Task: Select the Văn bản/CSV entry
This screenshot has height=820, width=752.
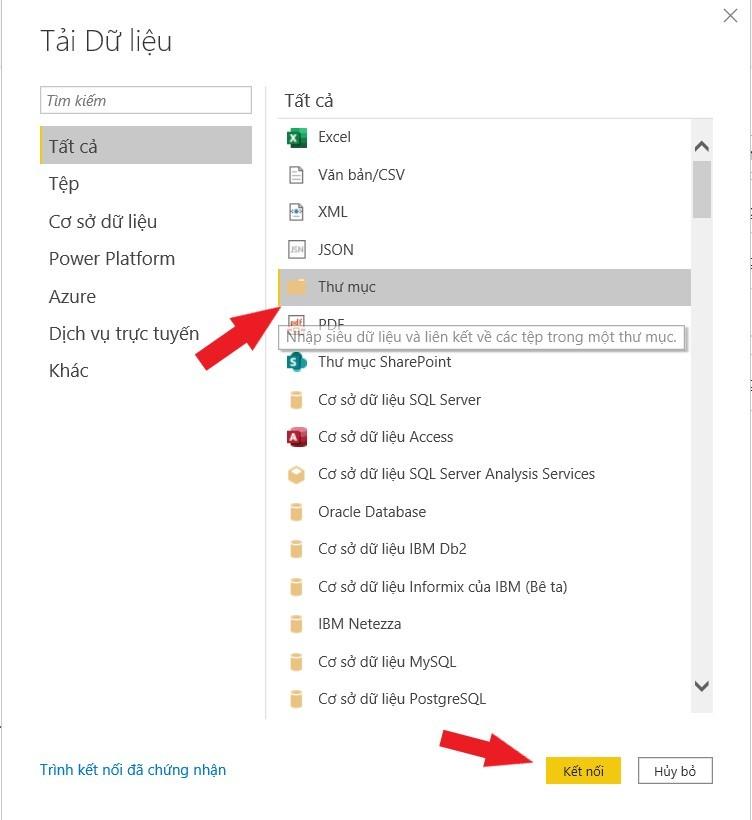Action: pyautogui.click(x=484, y=175)
